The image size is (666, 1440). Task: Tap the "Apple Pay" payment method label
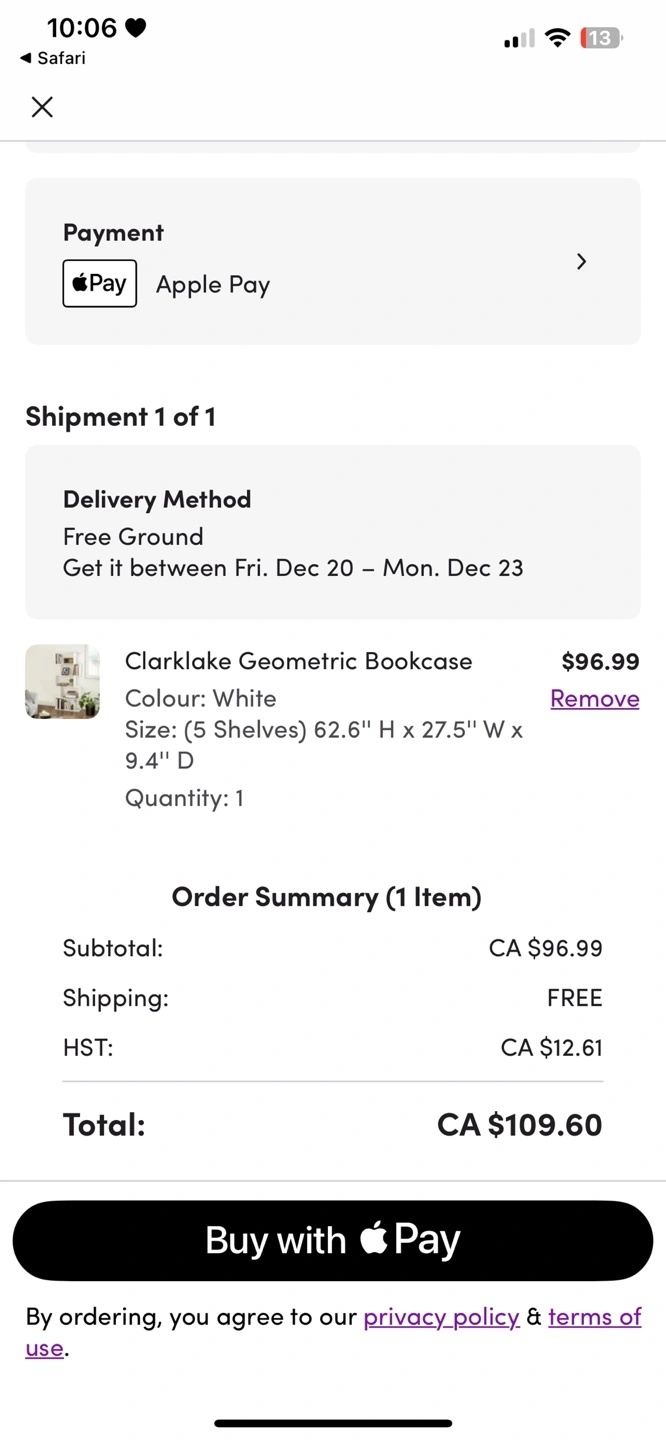213,285
